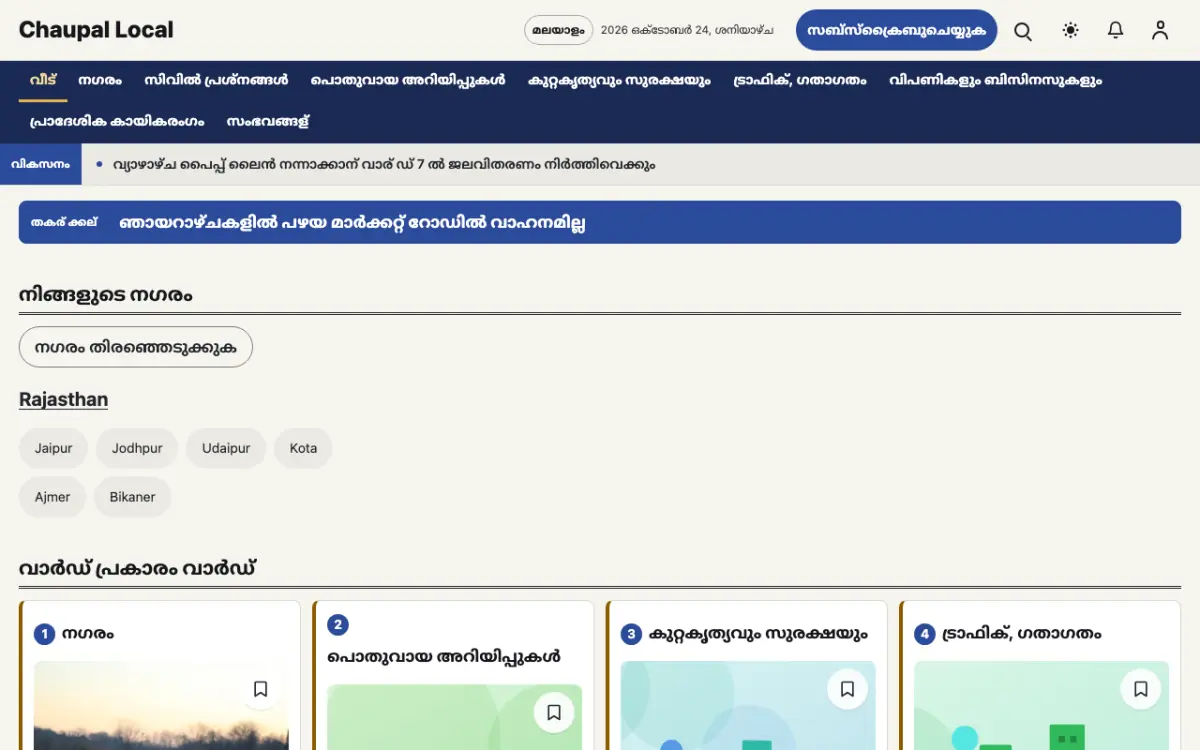
Task: Open സിവിൽ പ്രശ്നങ്ങൾ navigation tab
Action: point(216,81)
